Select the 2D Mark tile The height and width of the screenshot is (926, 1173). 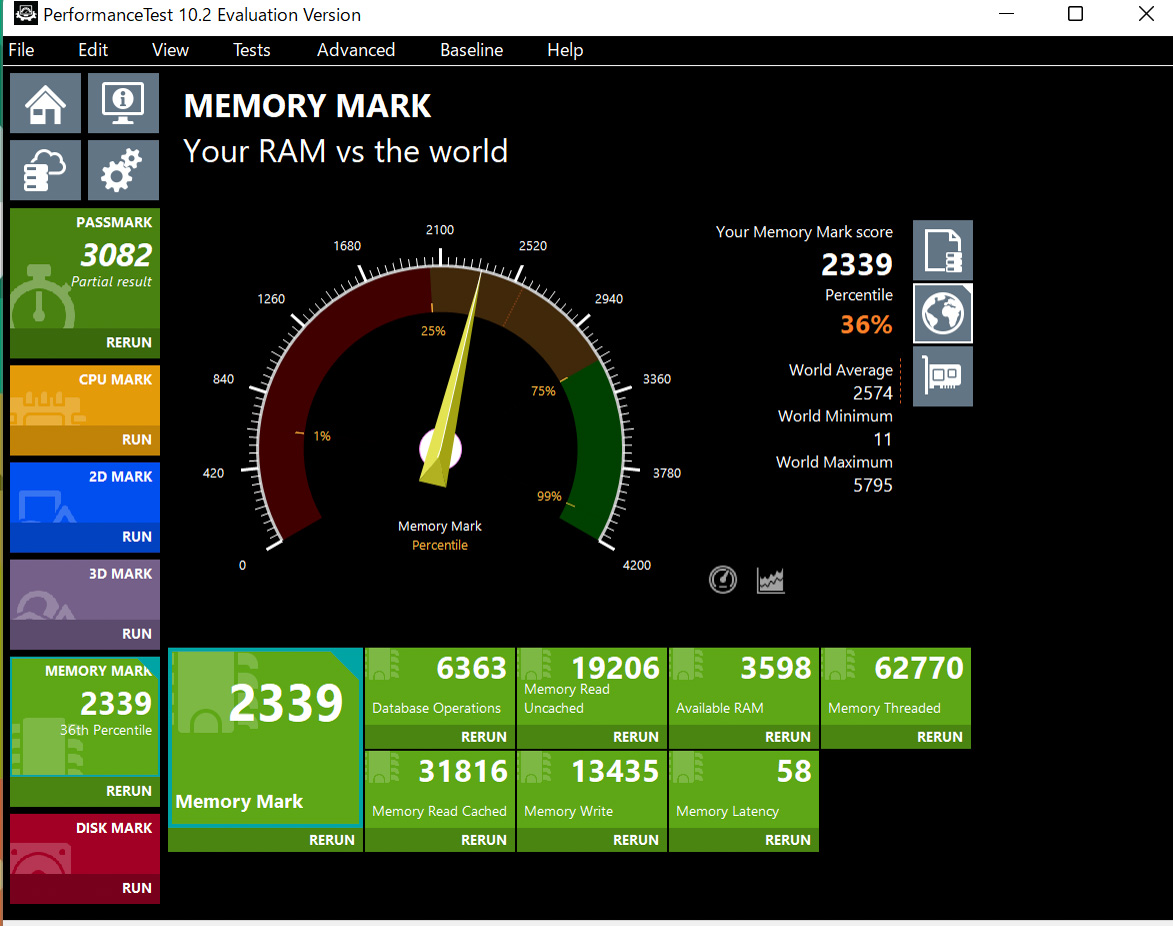85,493
